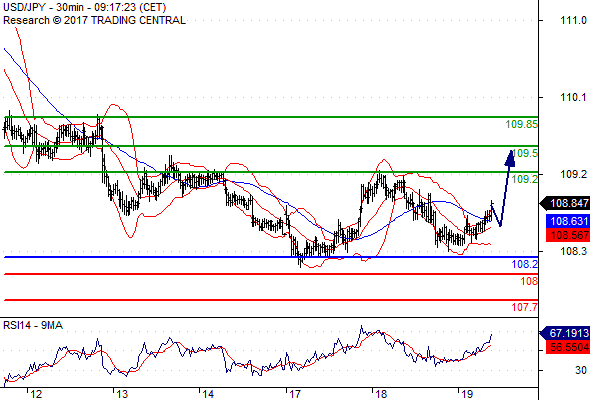Viewport: 590px width, 400px height.
Task: Click the black 108.847 current price tag
Action: click(565, 204)
